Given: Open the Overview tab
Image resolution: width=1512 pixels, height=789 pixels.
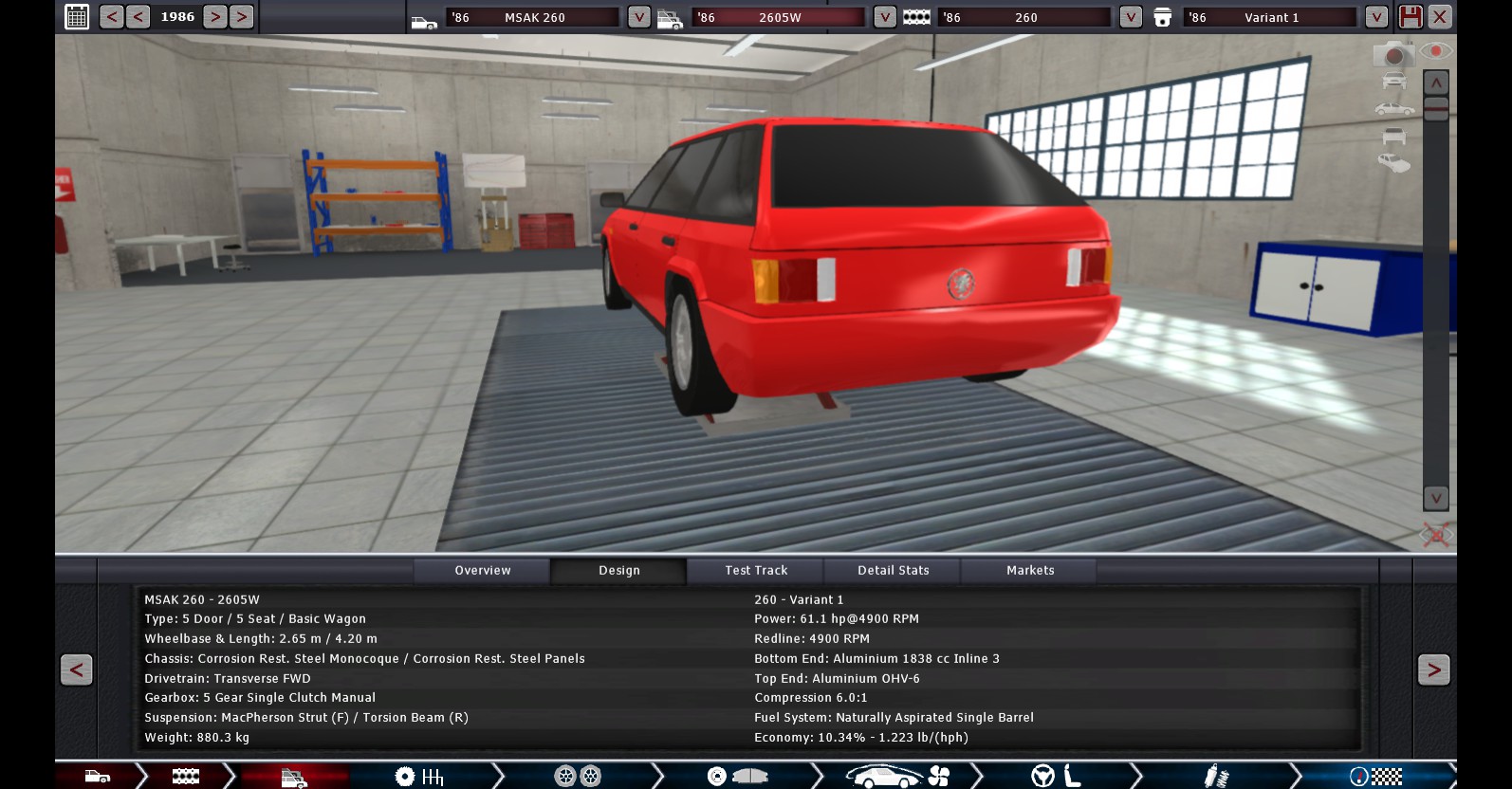Looking at the screenshot, I should 482,570.
